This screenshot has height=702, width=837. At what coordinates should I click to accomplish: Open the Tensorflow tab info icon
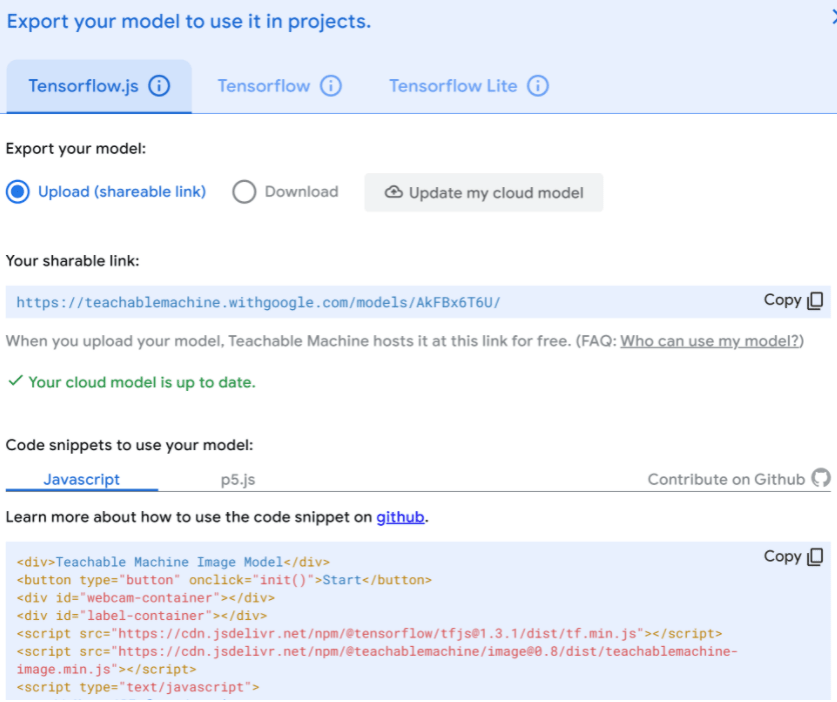[x=330, y=86]
